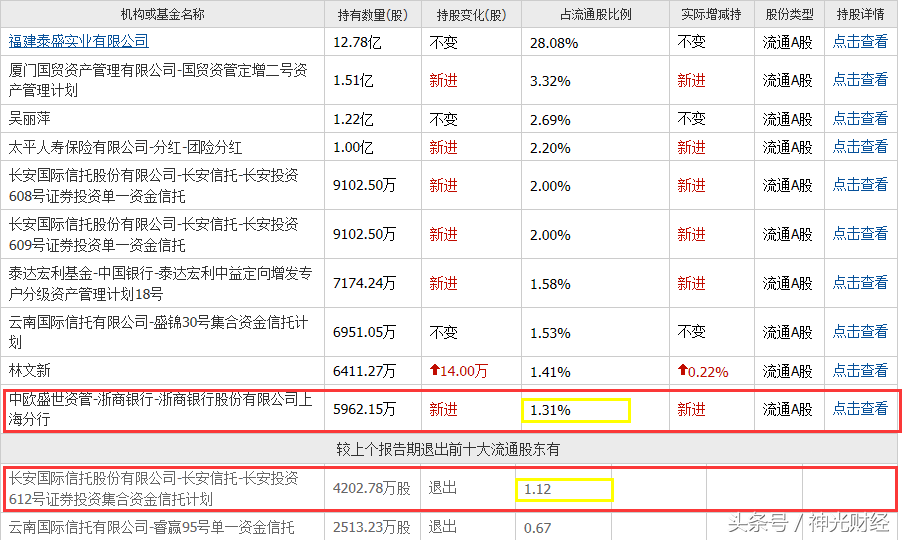This screenshot has width=902, height=540.
Task: Click the 占流通股比例 column header
Action: [595, 14]
